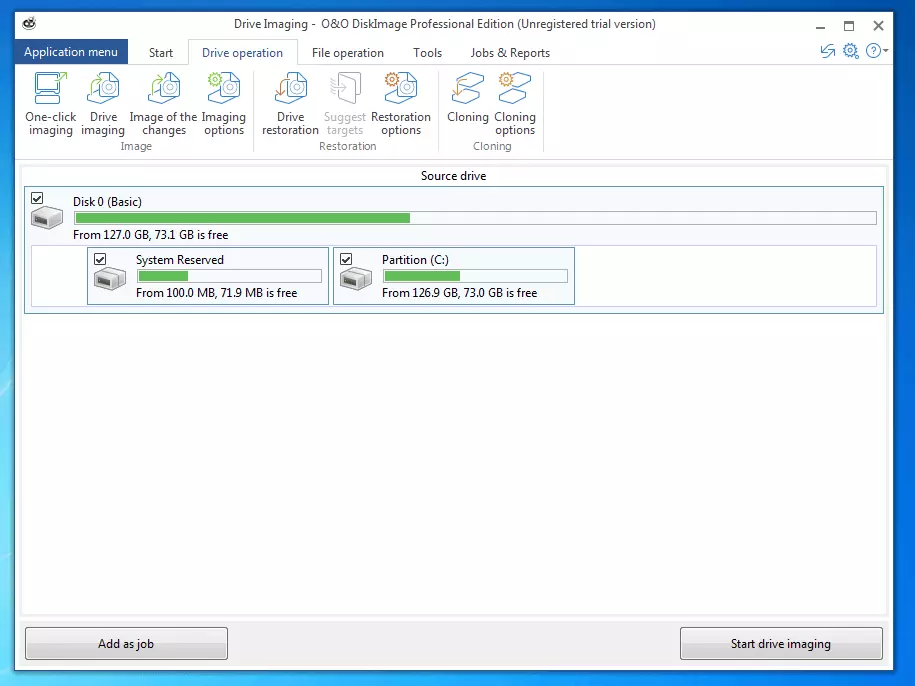
Task: Toggle the Partition (C:) checkbox
Action: point(346,258)
